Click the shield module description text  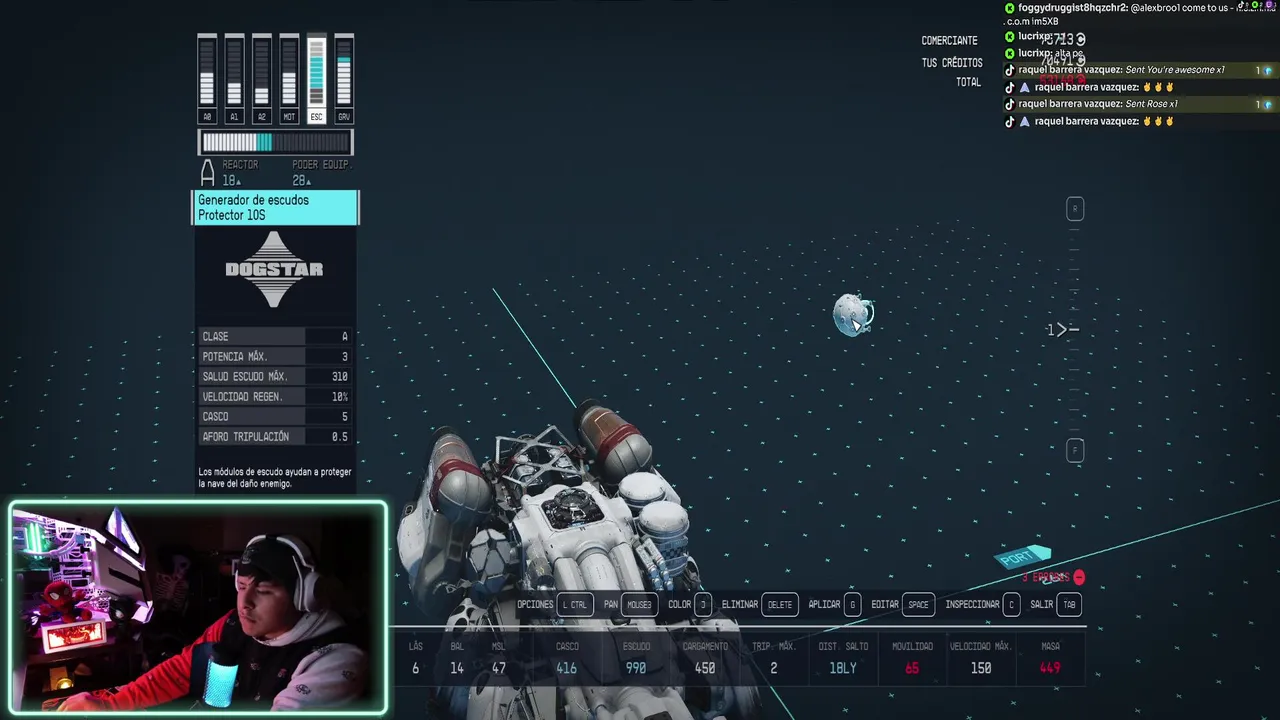[275, 478]
